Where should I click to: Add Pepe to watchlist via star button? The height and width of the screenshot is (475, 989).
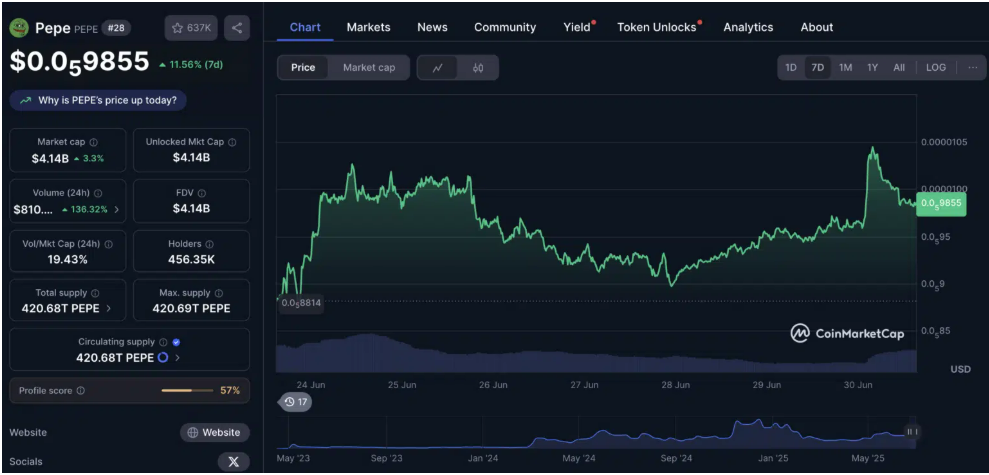coord(191,28)
